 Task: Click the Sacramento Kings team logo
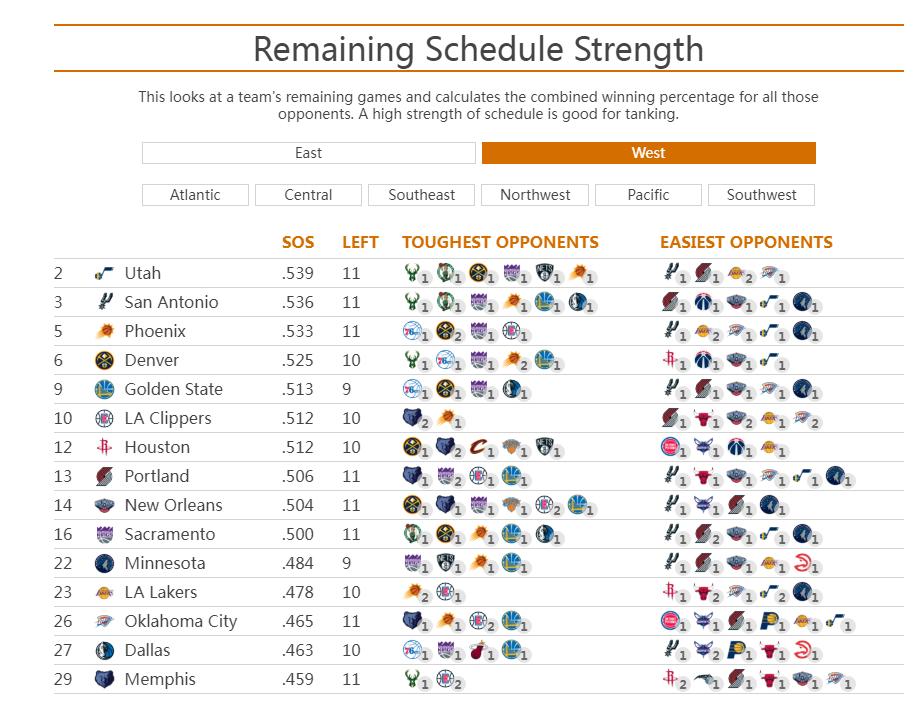tap(104, 534)
